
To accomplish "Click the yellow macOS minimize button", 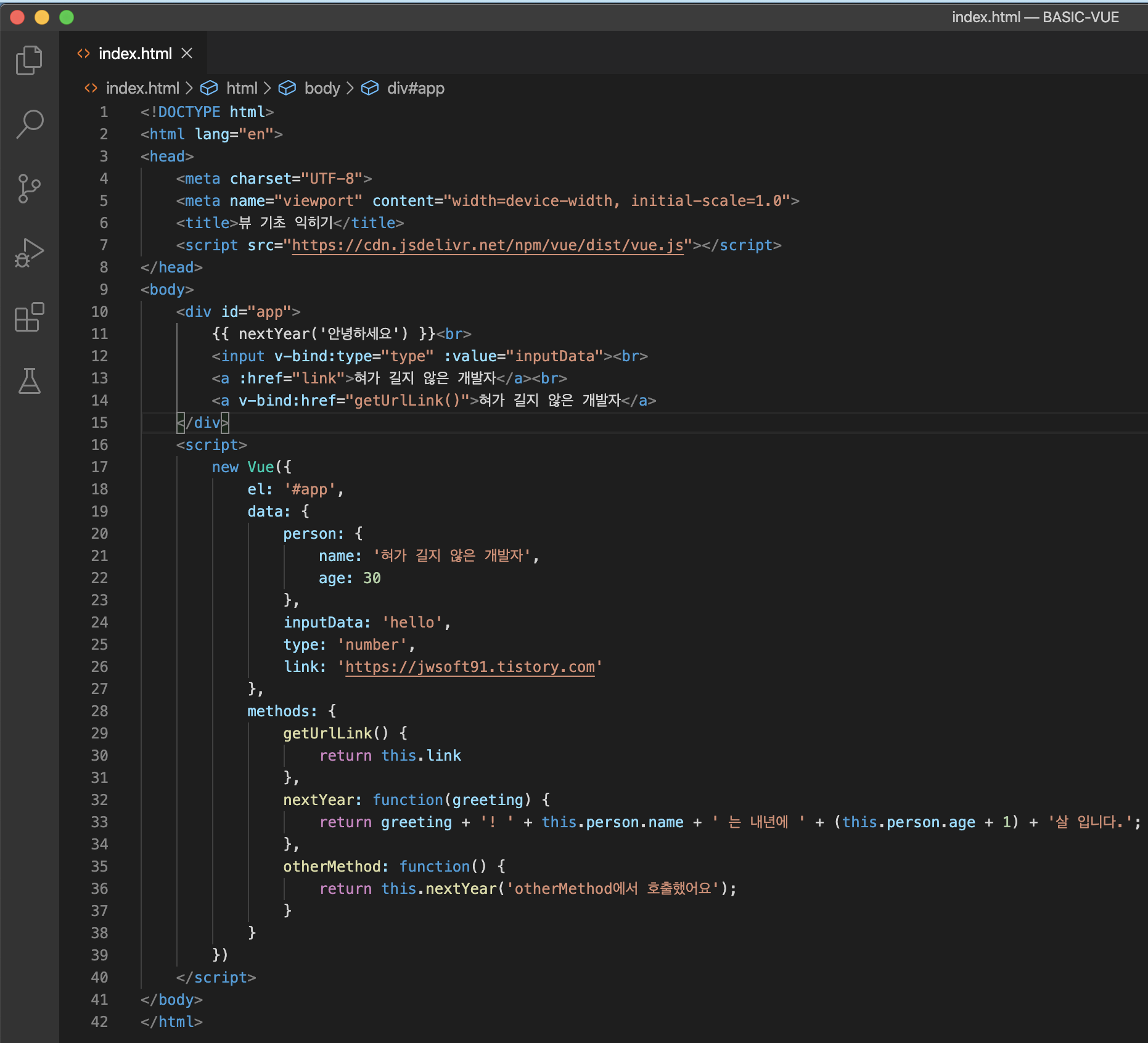I will click(x=42, y=17).
